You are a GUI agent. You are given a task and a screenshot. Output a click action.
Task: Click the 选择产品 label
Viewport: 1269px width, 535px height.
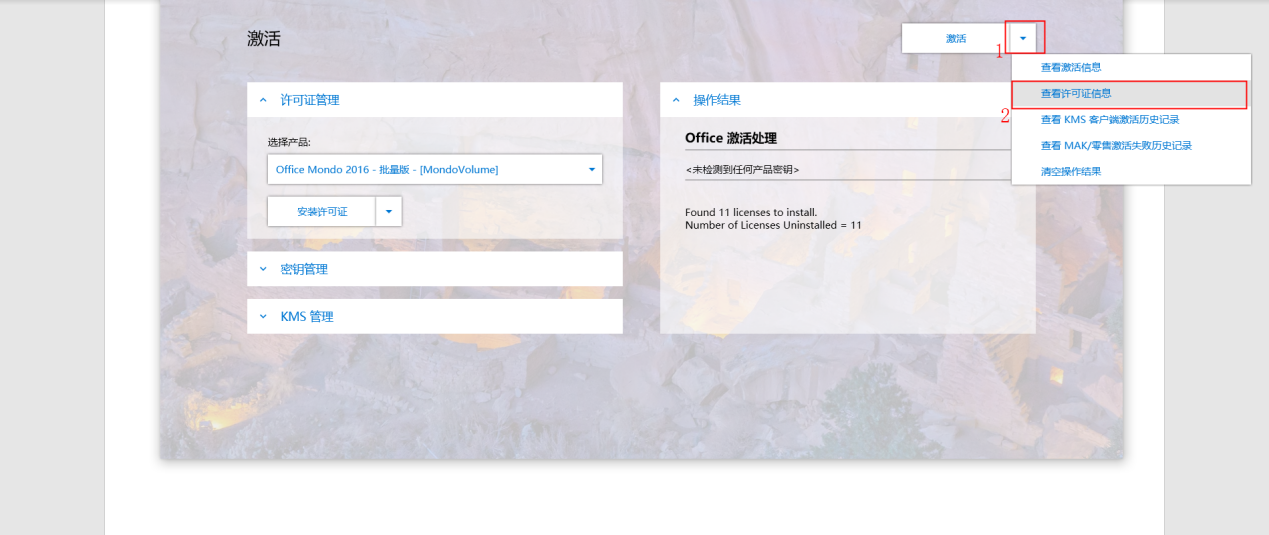click(289, 142)
